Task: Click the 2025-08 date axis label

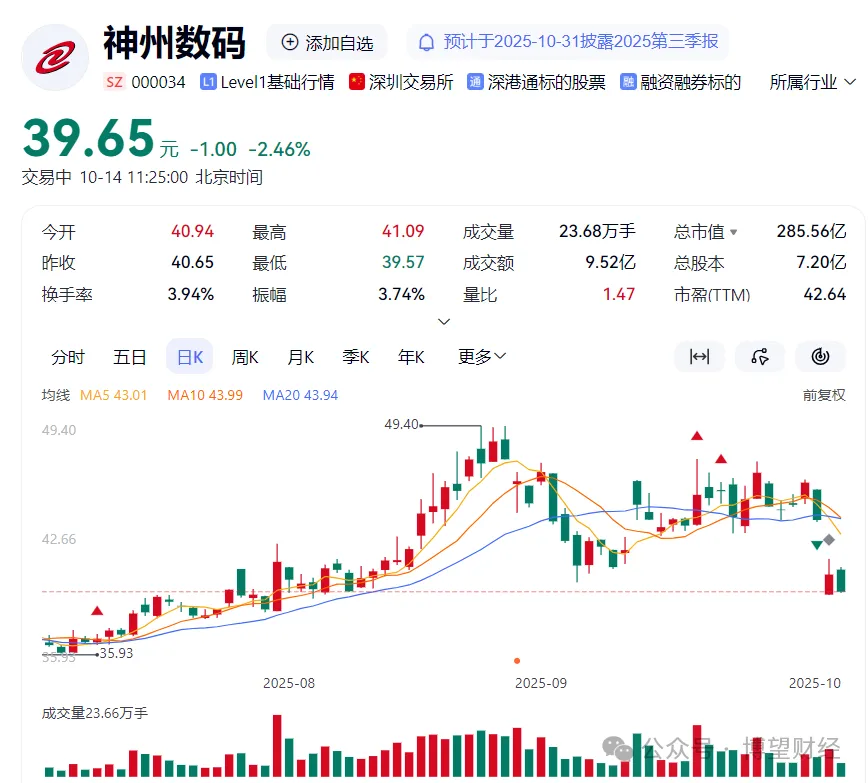Action: click(289, 683)
